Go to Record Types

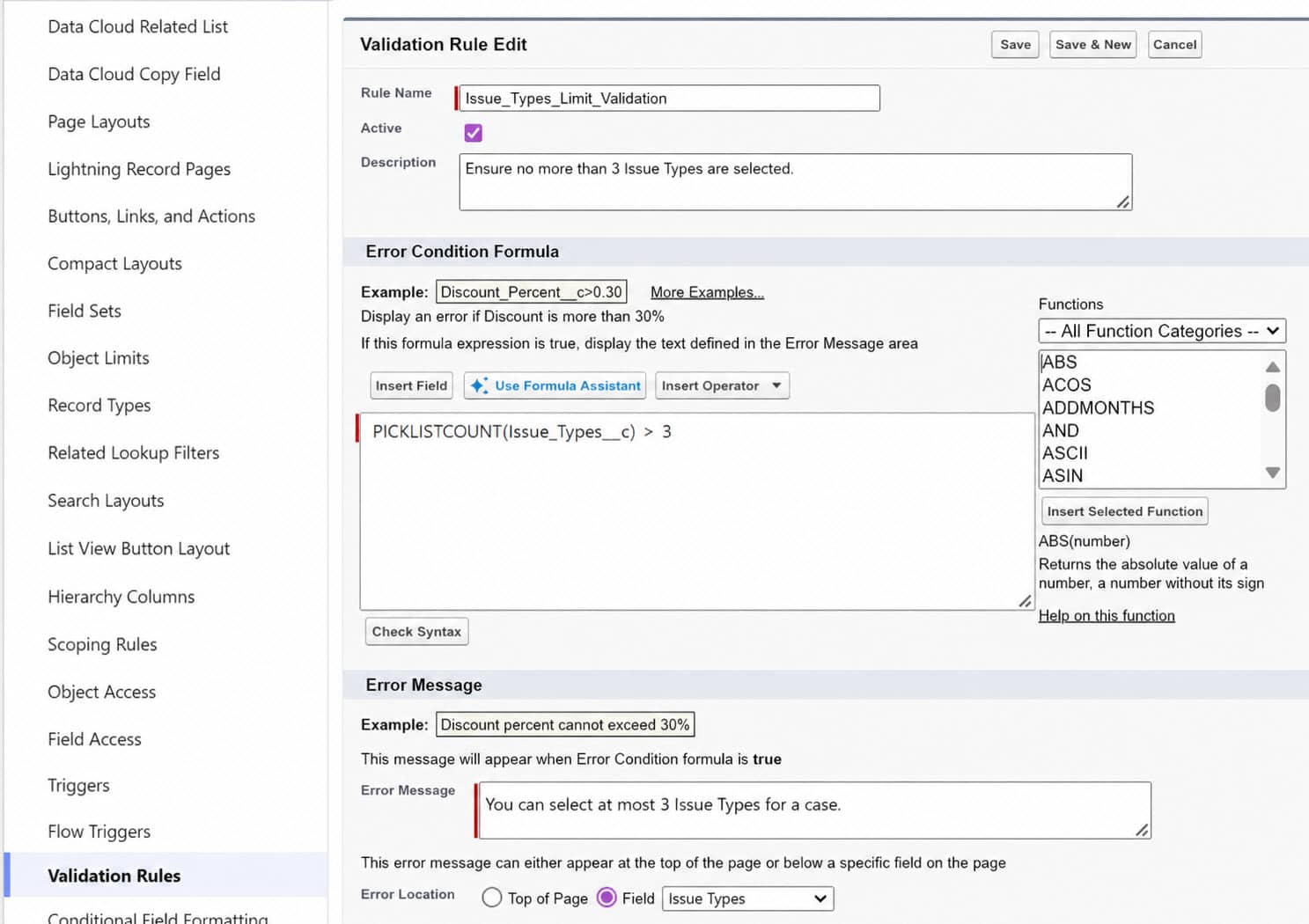[x=99, y=406]
